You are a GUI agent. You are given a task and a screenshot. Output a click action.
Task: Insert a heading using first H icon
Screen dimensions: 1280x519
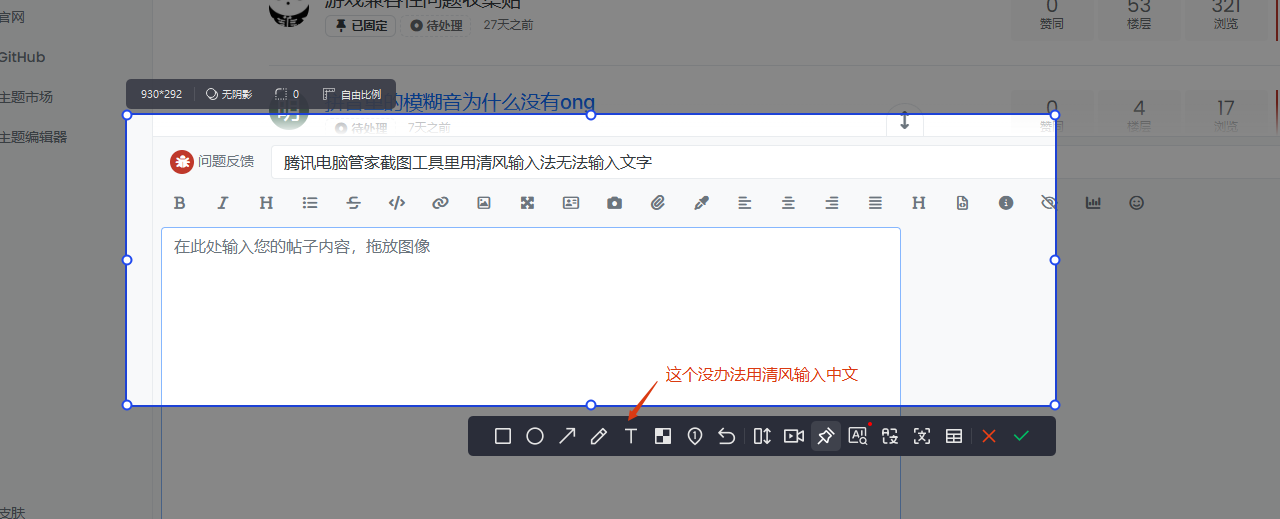pyautogui.click(x=266, y=203)
